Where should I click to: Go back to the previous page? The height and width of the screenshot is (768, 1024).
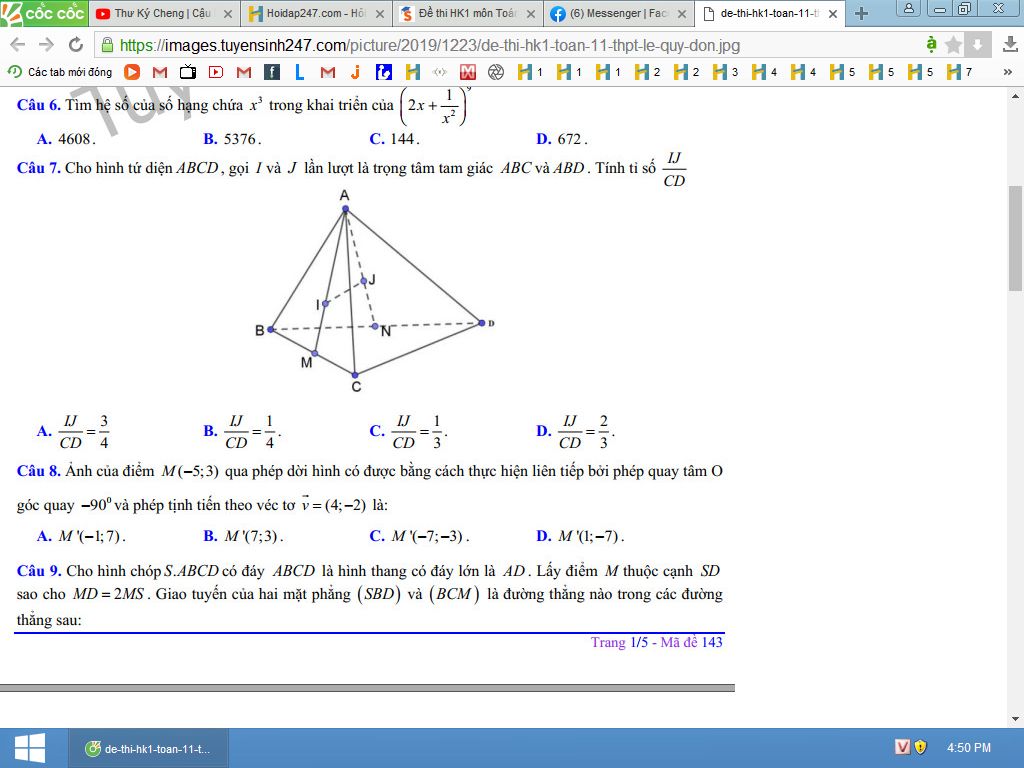18,44
